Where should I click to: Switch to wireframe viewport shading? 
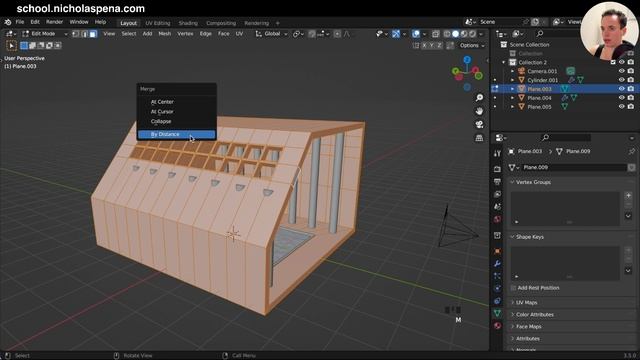(x=447, y=34)
